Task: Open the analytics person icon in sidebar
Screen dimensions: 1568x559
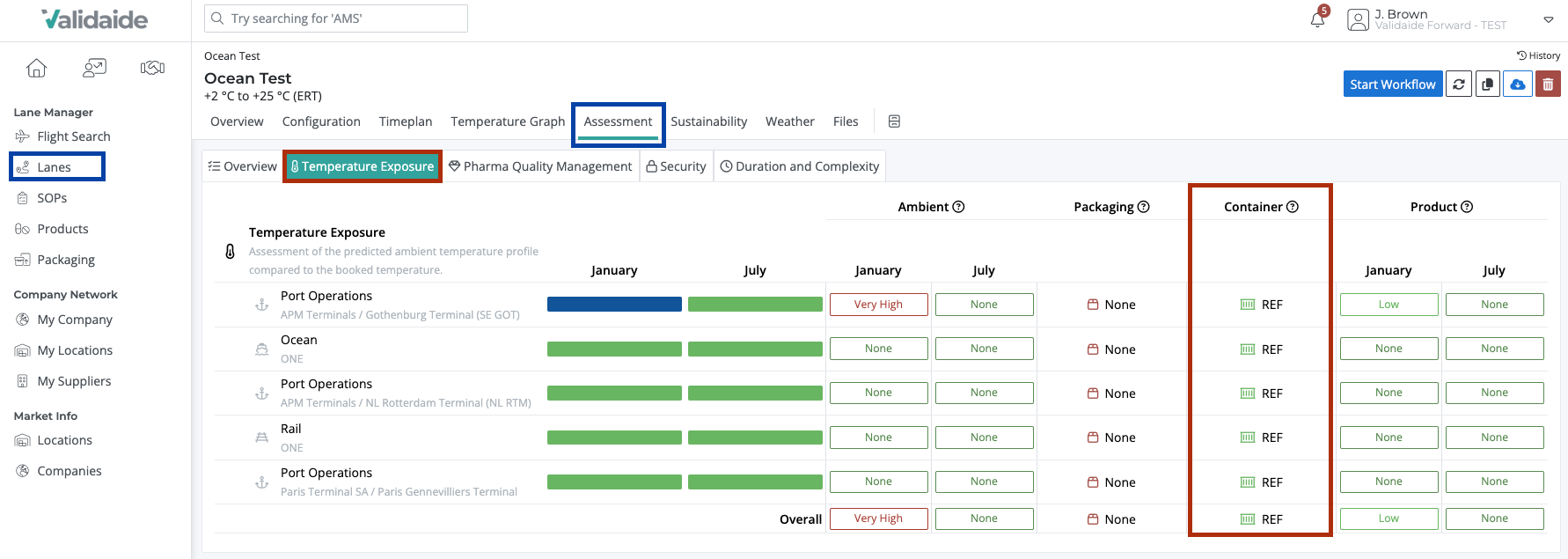Action: click(94, 68)
